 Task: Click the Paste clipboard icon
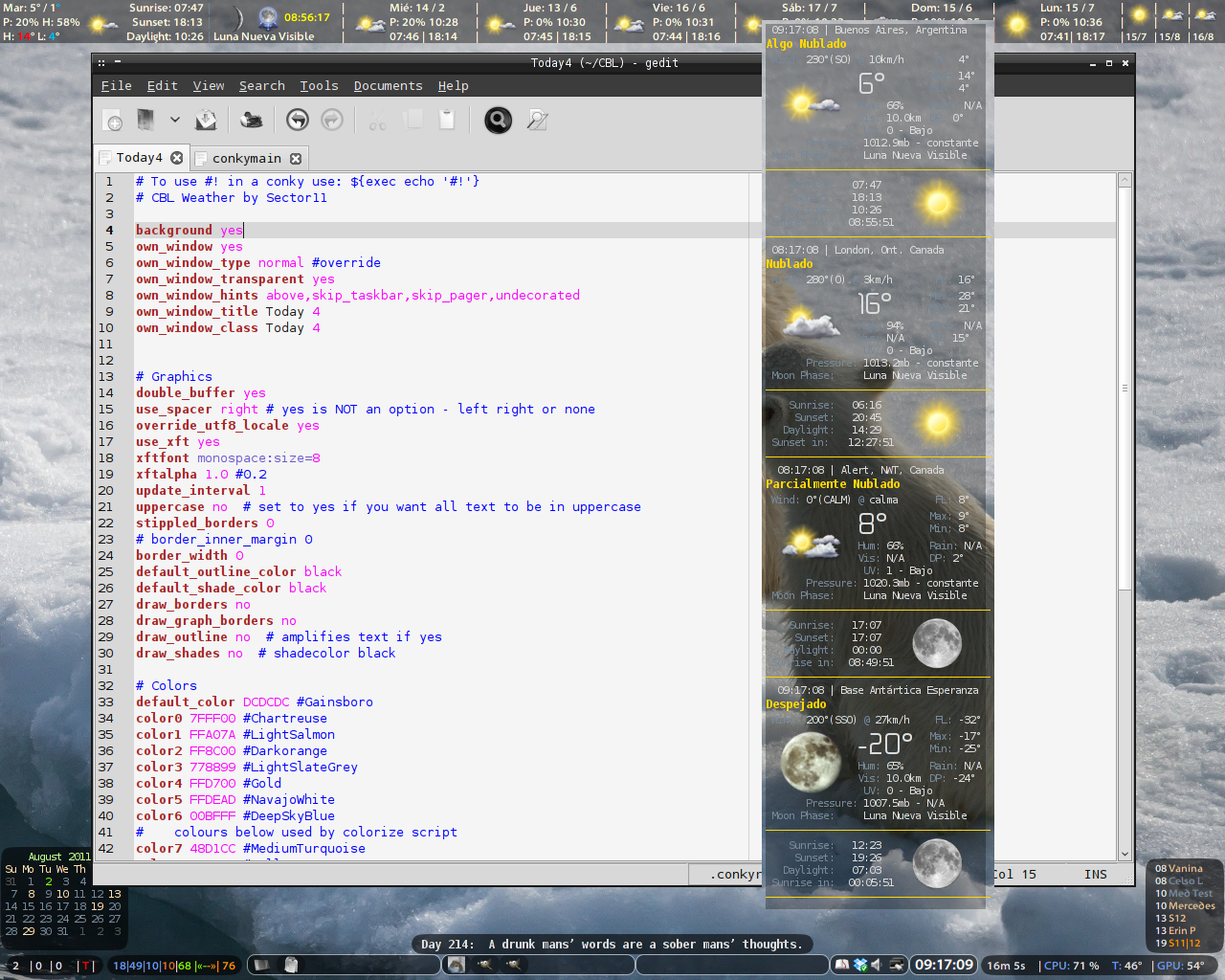click(447, 120)
